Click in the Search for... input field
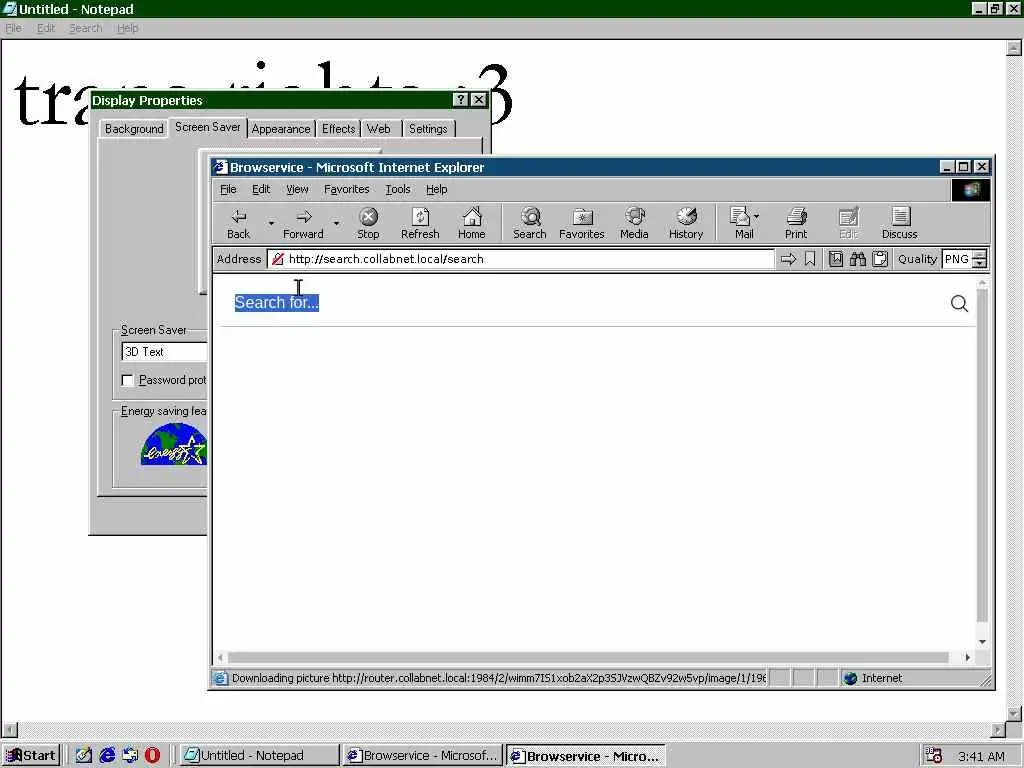The width and height of the screenshot is (1024, 768). (588, 303)
